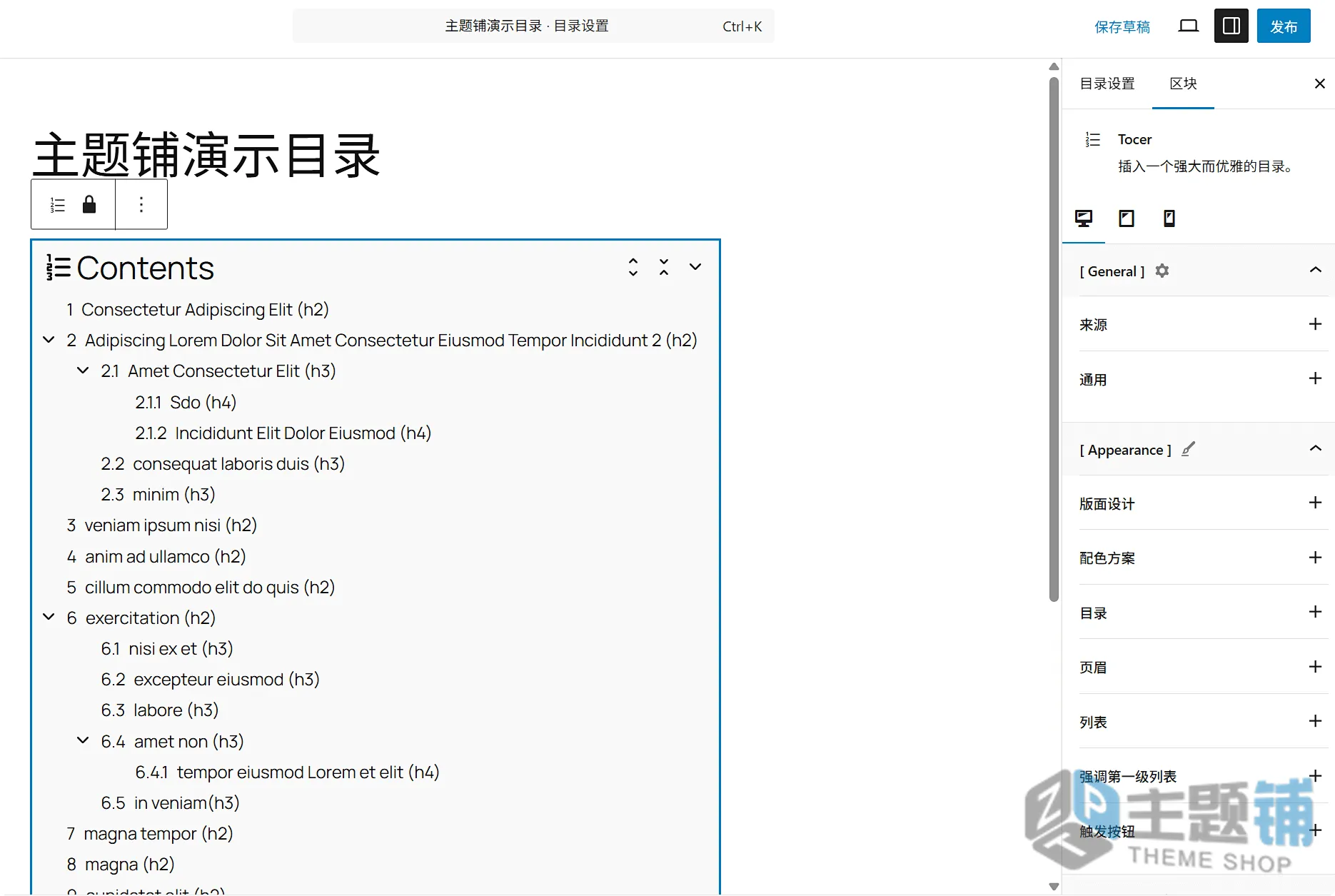Click the page title 主题铺演示目录
This screenshot has width=1335, height=896.
pos(206,154)
